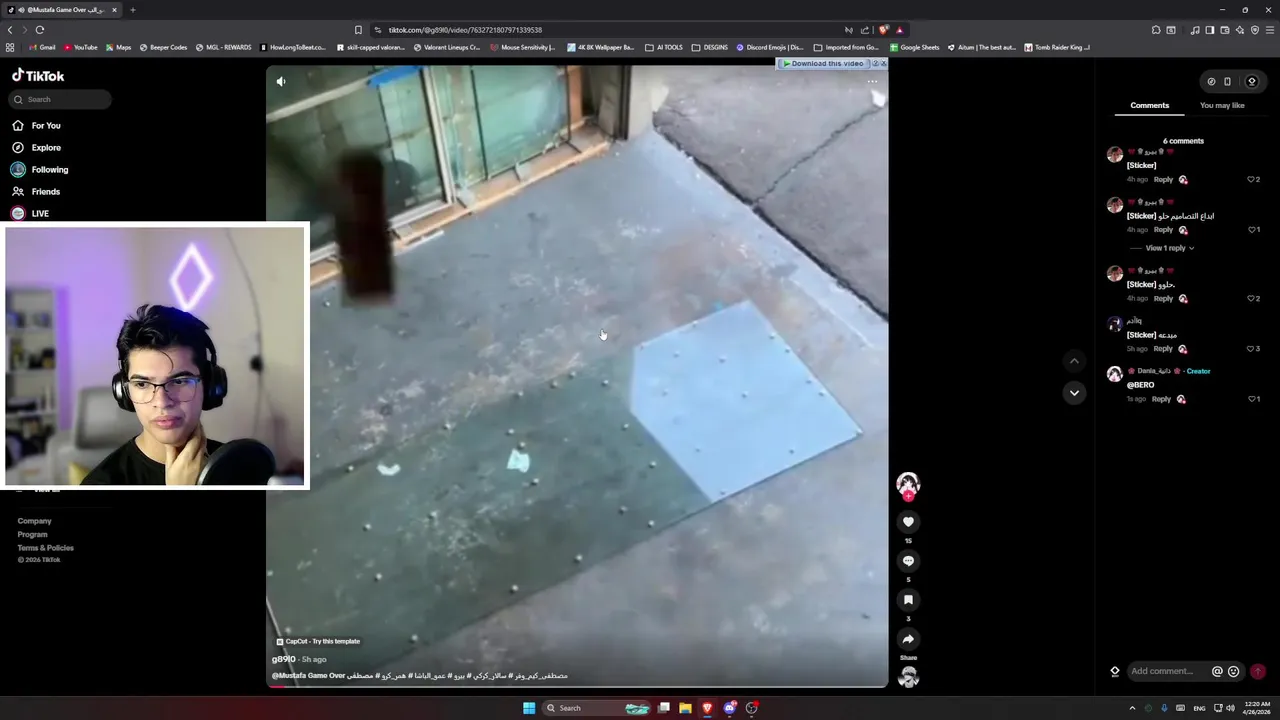The height and width of the screenshot is (720, 1280).
Task: Unmute the video with speaker icon
Action: [281, 81]
